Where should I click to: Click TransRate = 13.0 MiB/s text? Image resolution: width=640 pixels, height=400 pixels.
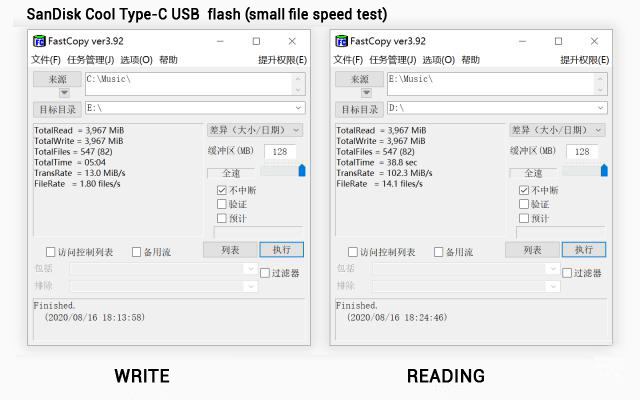tap(80, 173)
